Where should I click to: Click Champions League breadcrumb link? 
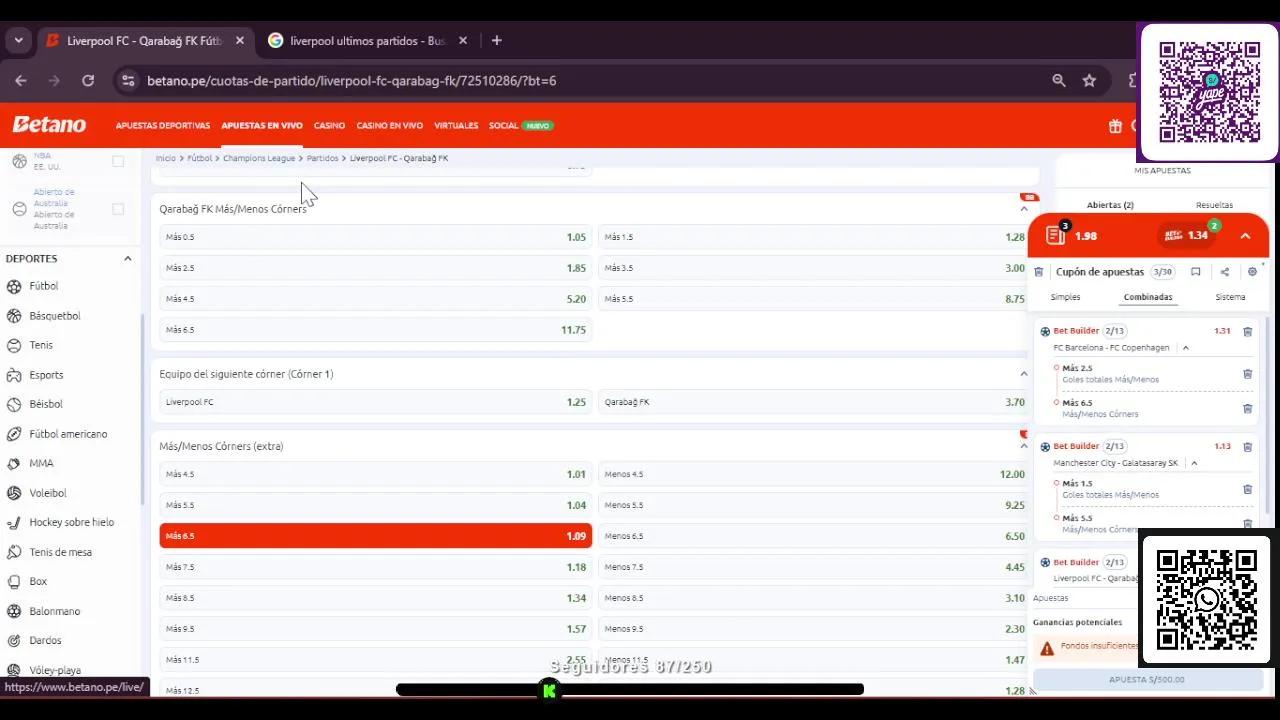[x=259, y=158]
